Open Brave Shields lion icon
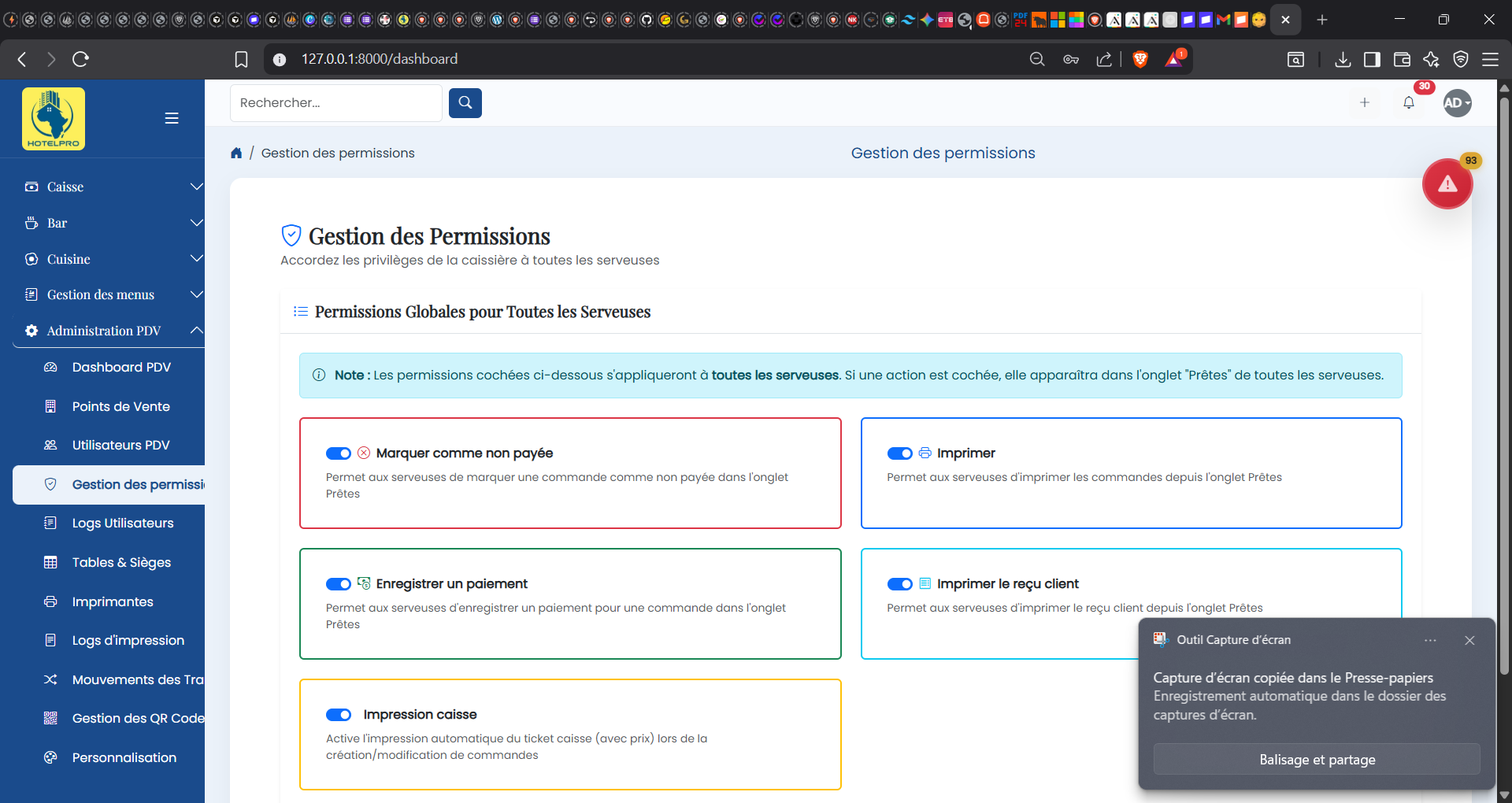1512x803 pixels. 1140,59
